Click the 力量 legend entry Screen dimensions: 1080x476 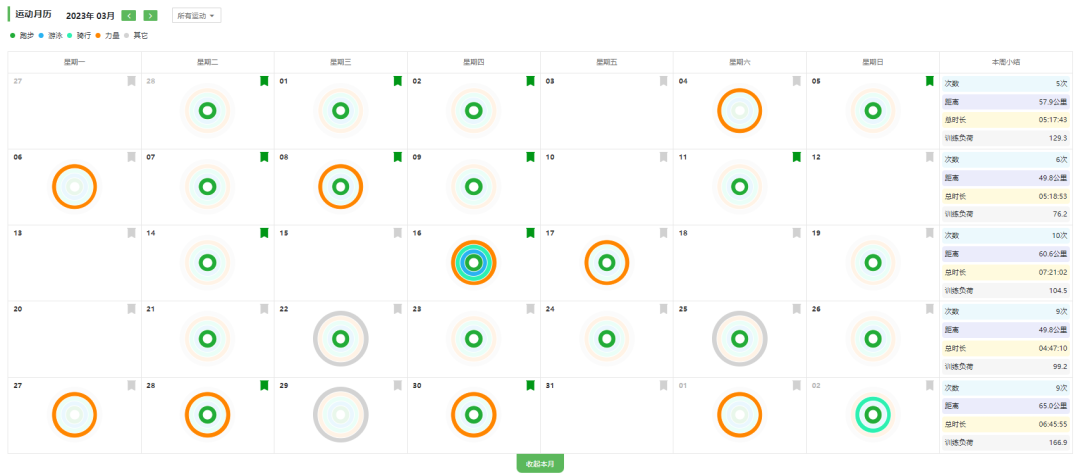107,35
